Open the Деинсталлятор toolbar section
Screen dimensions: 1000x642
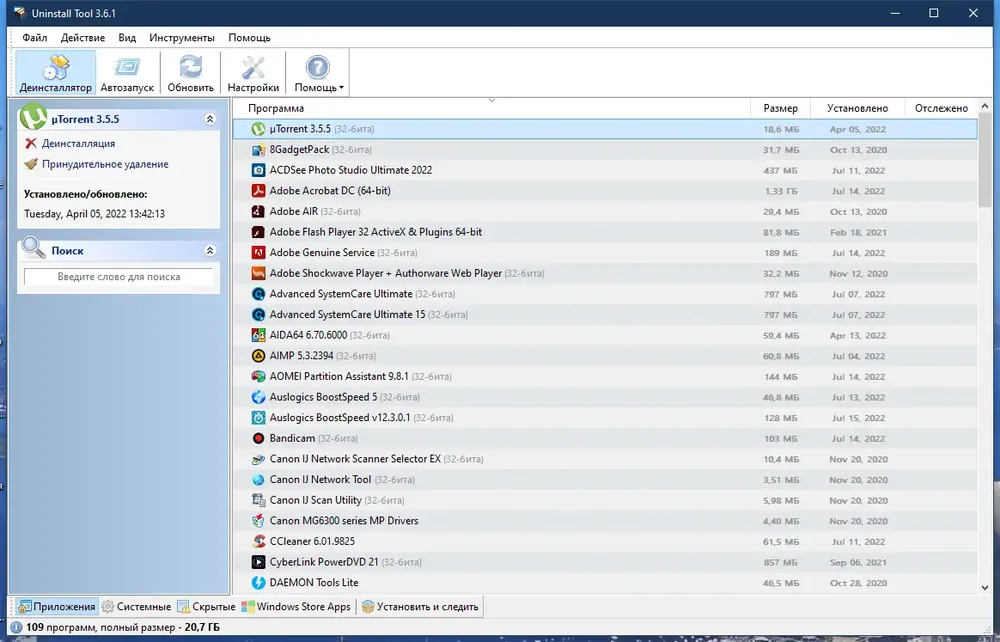pyautogui.click(x=55, y=73)
